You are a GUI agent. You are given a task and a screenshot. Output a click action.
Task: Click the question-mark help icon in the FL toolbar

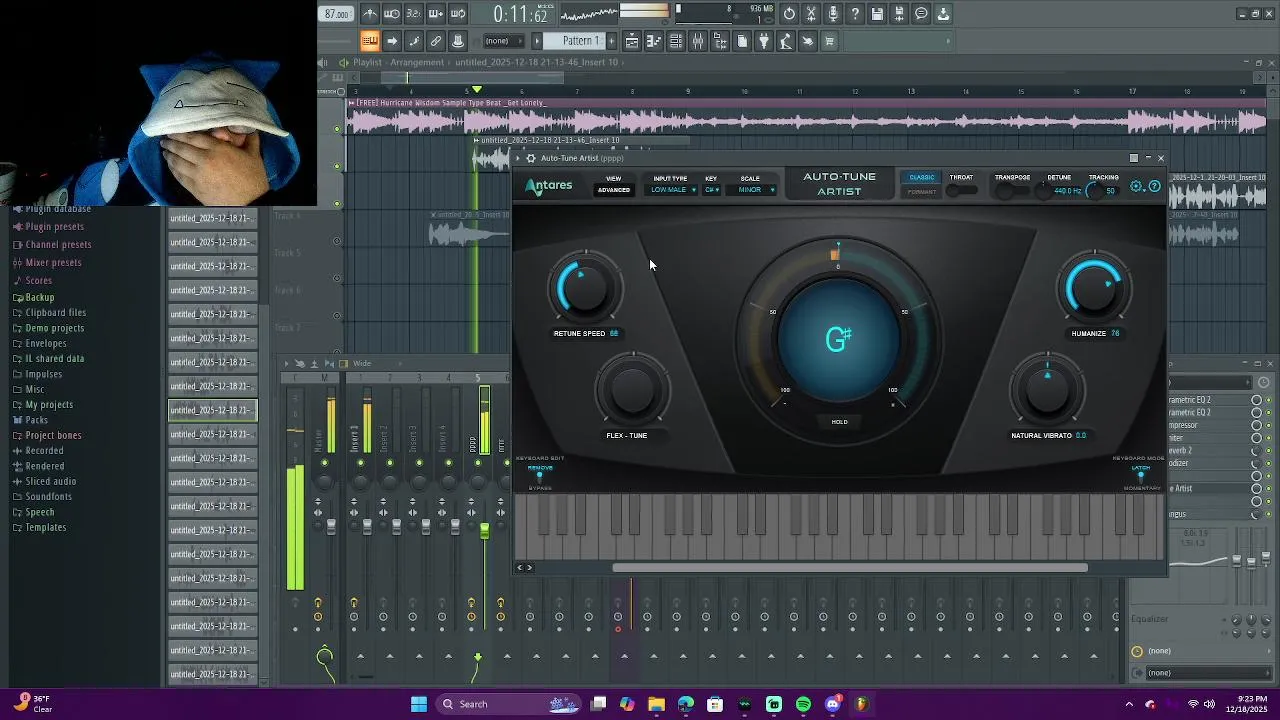click(x=855, y=14)
